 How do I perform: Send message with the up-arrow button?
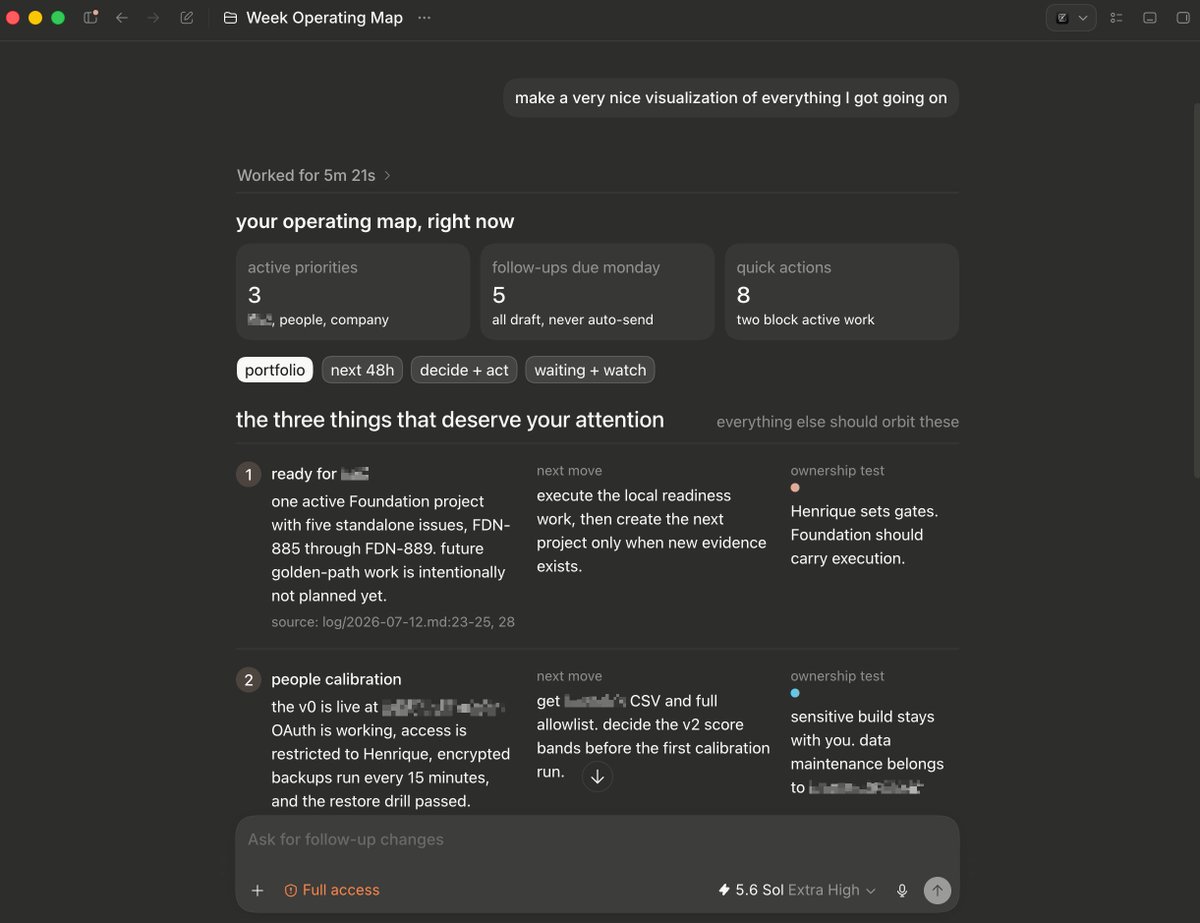pyautogui.click(x=937, y=890)
